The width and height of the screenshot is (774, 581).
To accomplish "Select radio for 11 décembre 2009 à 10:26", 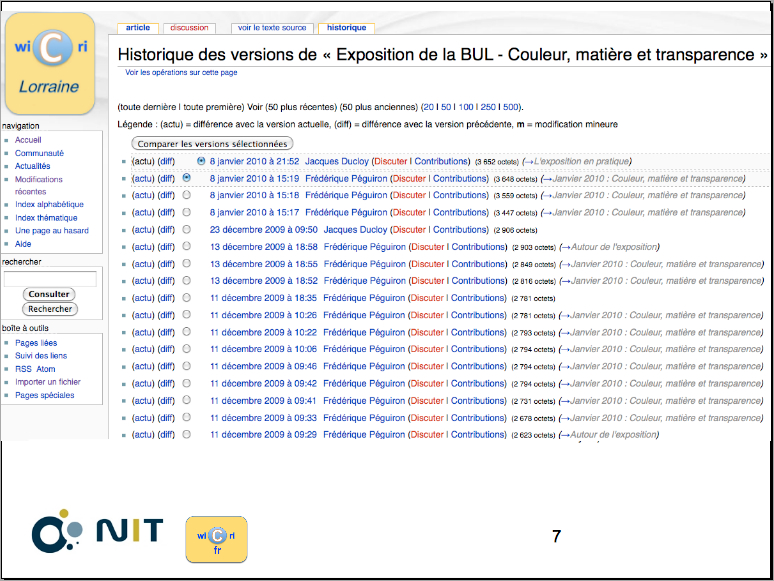I will coord(187,314).
